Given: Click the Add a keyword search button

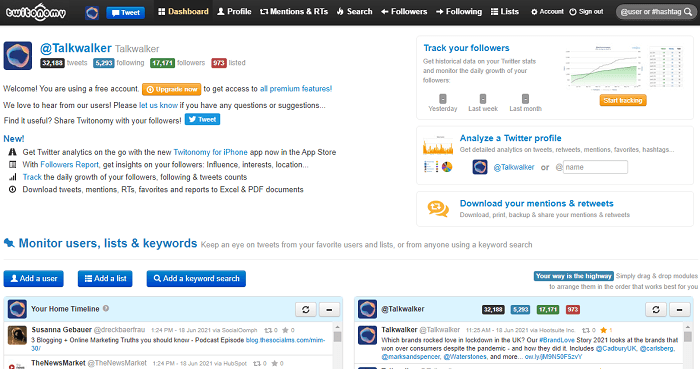Looking at the screenshot, I should (x=196, y=278).
